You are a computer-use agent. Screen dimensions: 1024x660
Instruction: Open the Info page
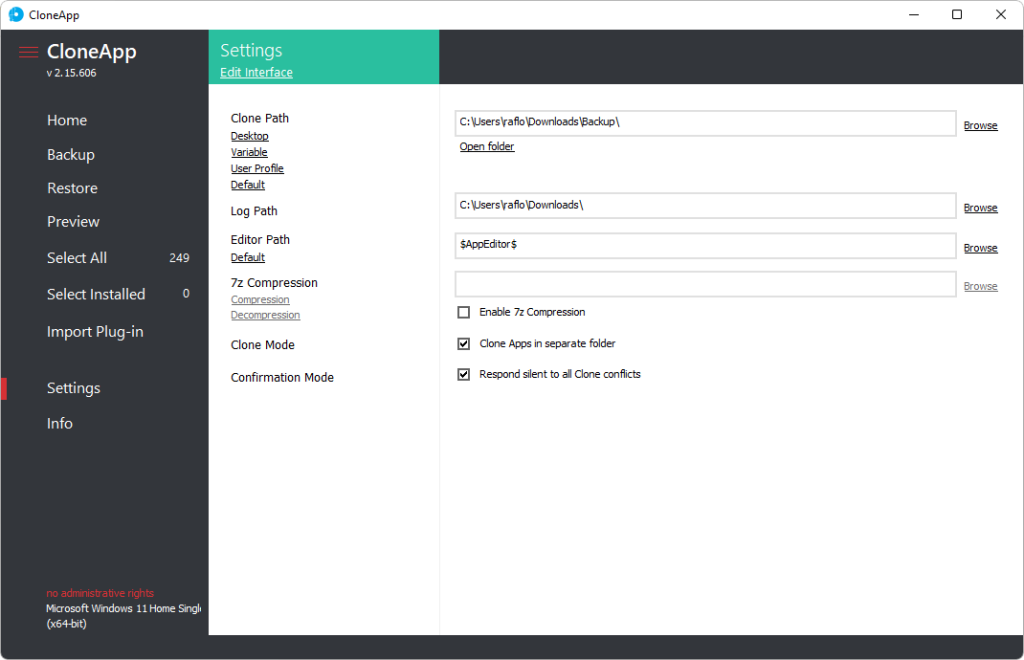pyautogui.click(x=59, y=423)
